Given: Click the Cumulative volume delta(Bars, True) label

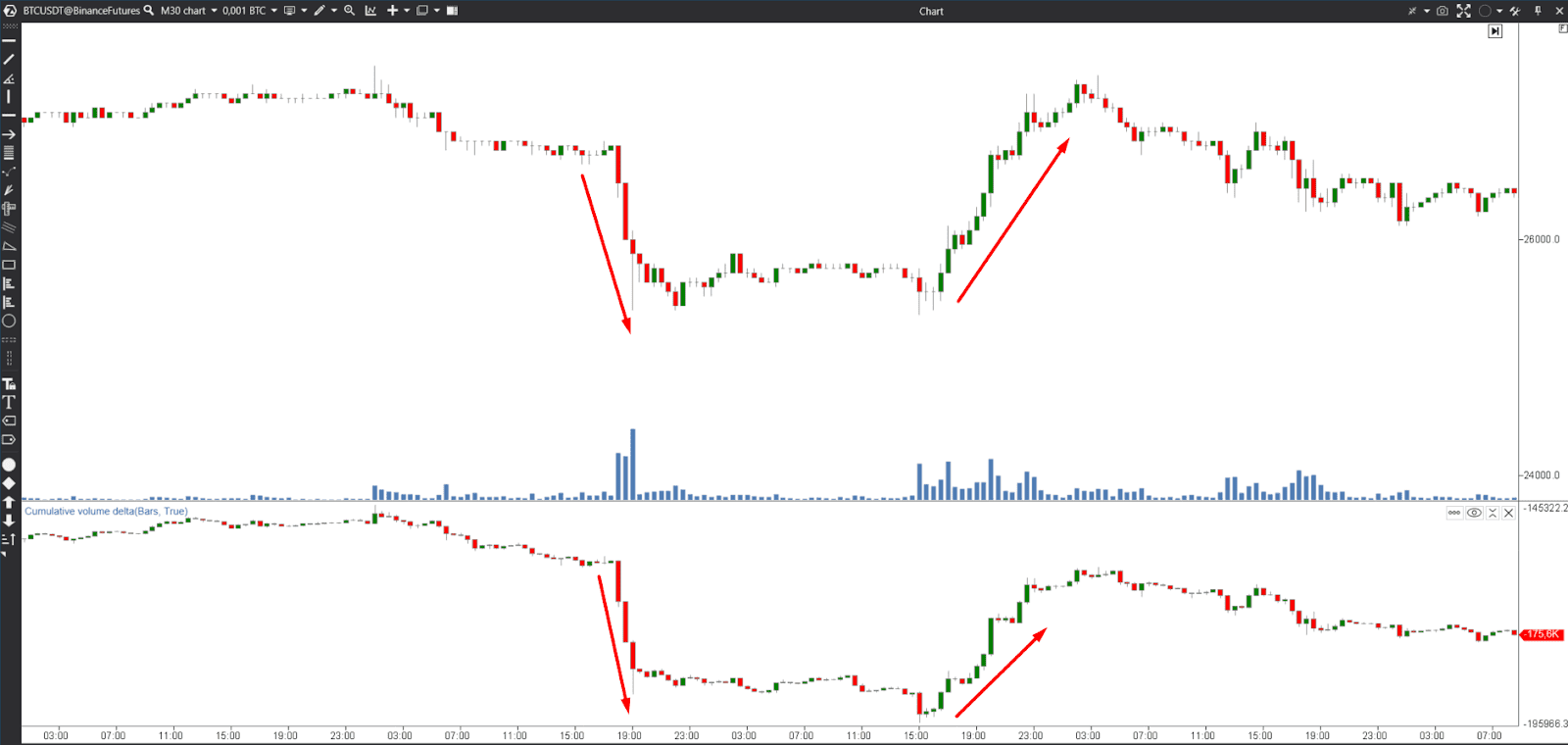Looking at the screenshot, I should [x=106, y=512].
